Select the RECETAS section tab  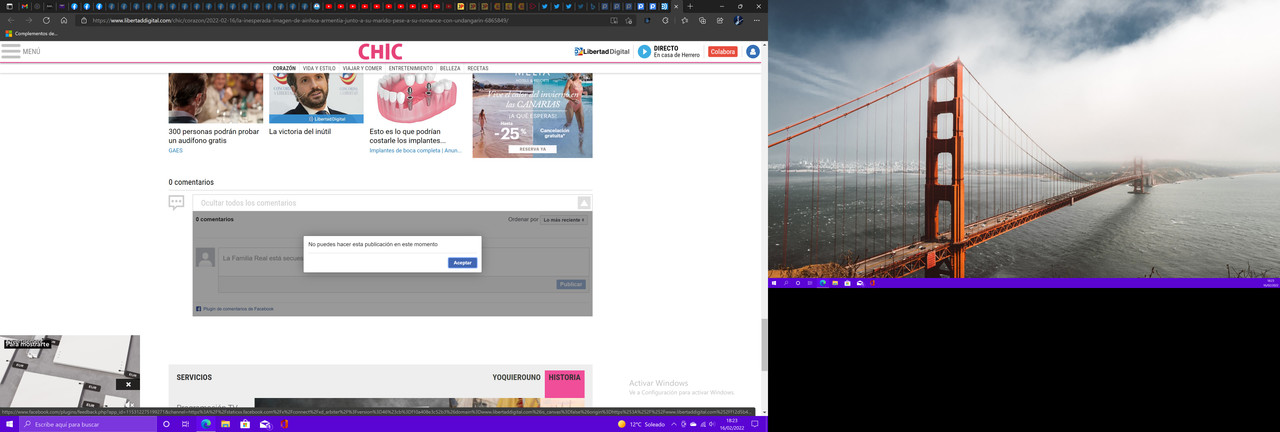tap(478, 68)
